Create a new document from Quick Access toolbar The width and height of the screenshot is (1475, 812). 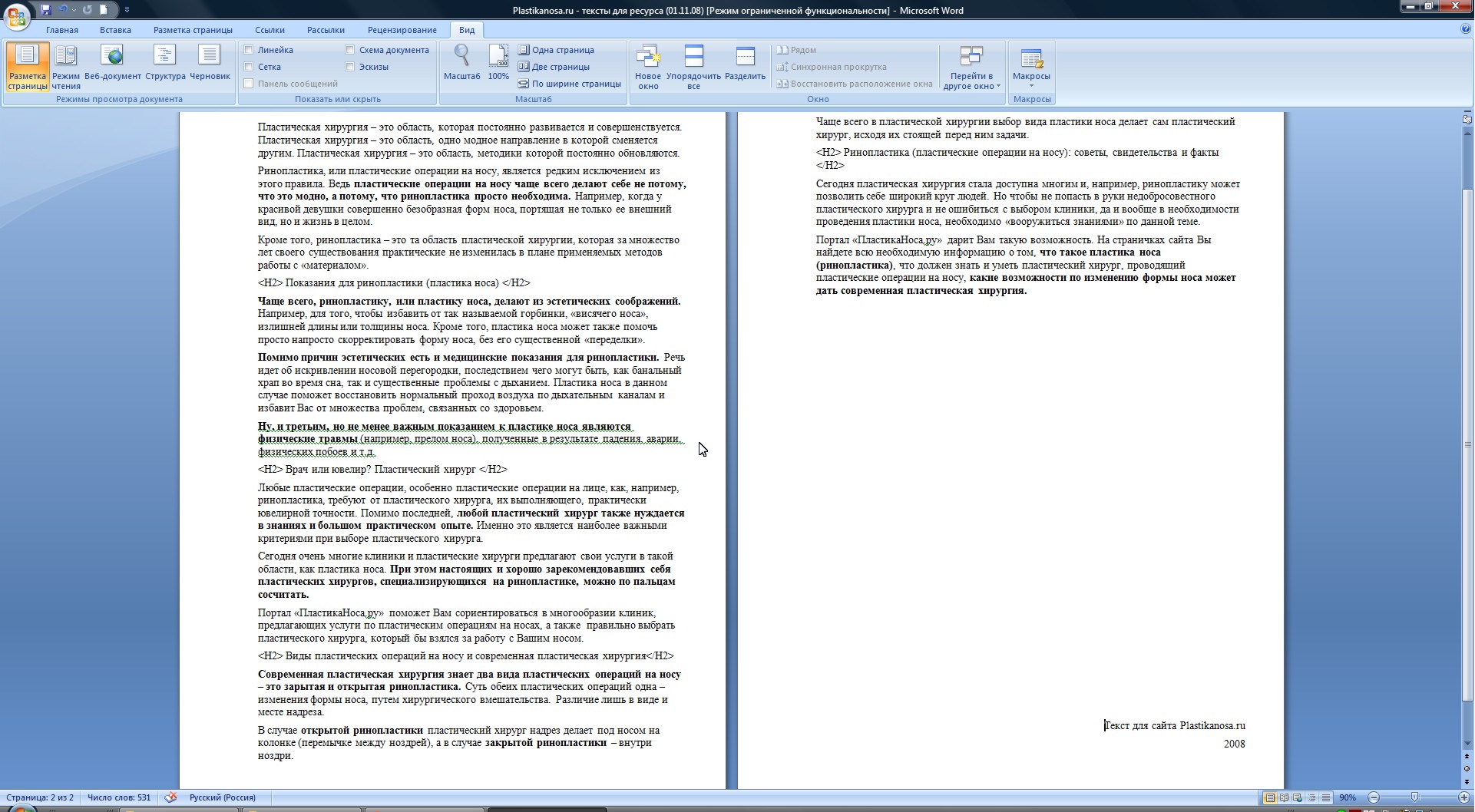pyautogui.click(x=104, y=10)
